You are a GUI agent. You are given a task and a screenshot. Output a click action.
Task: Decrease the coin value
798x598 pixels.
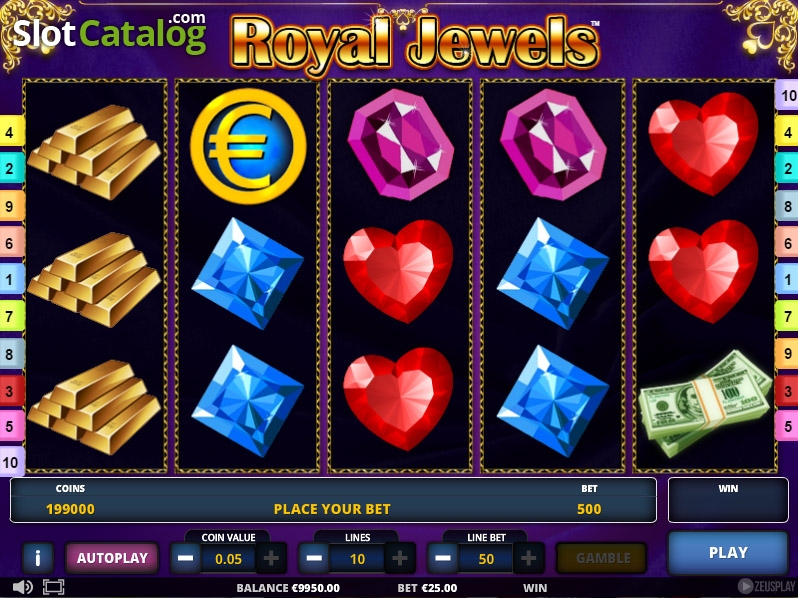[x=185, y=558]
